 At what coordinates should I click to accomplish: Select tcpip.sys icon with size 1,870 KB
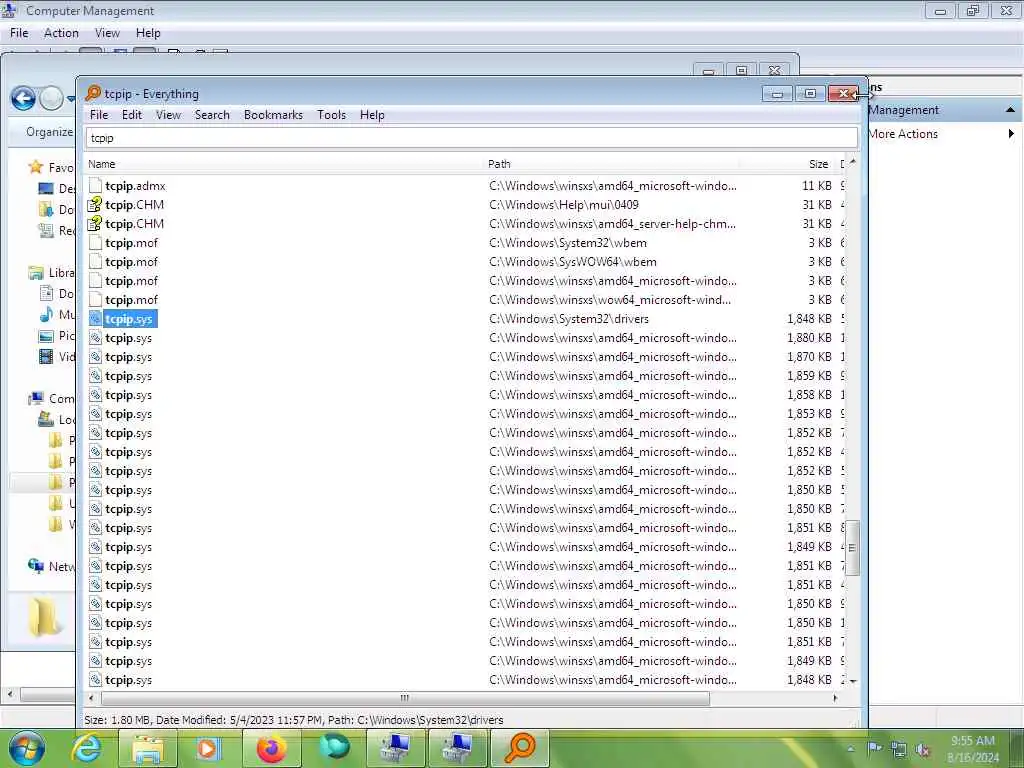tap(95, 357)
